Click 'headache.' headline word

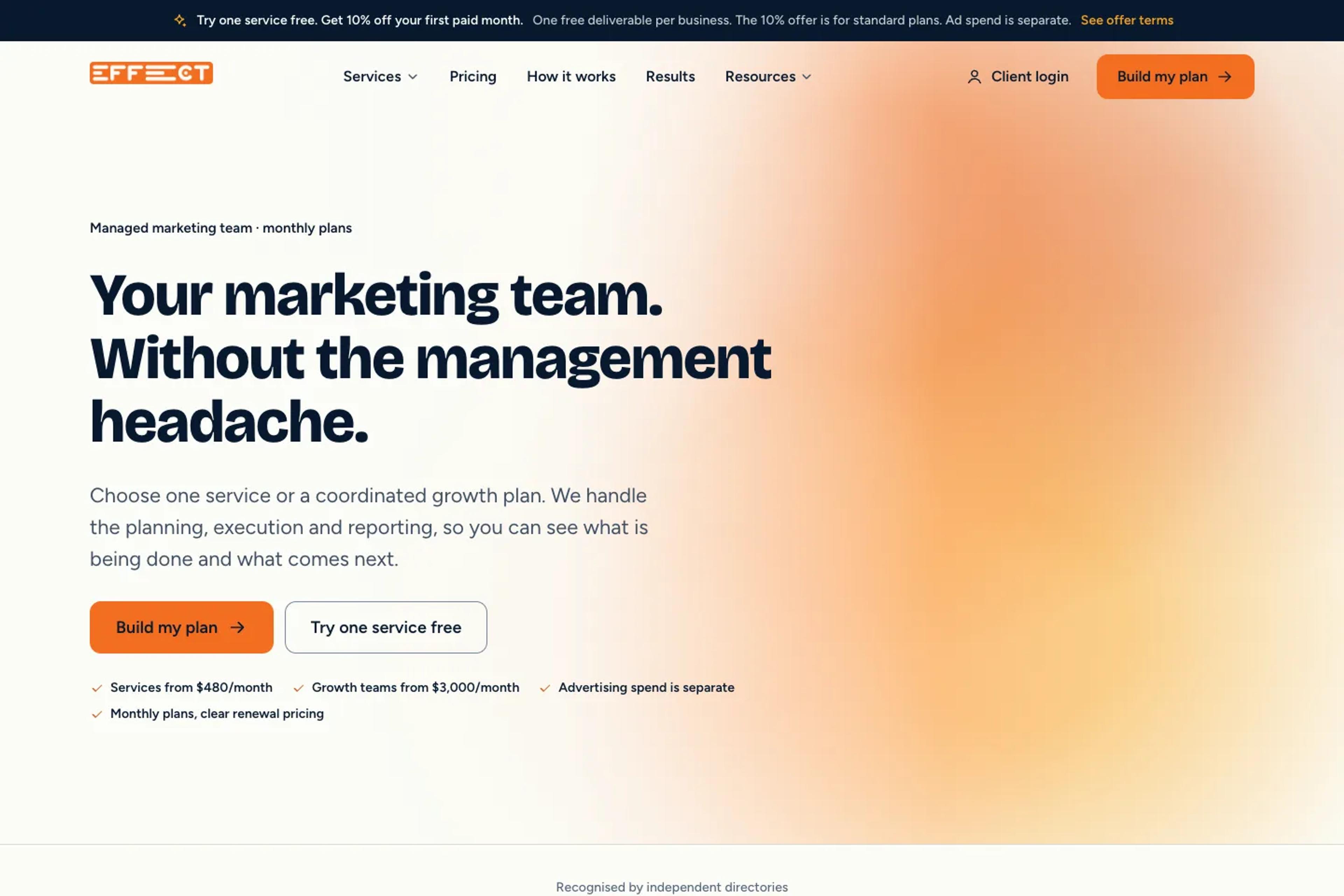pos(229,422)
